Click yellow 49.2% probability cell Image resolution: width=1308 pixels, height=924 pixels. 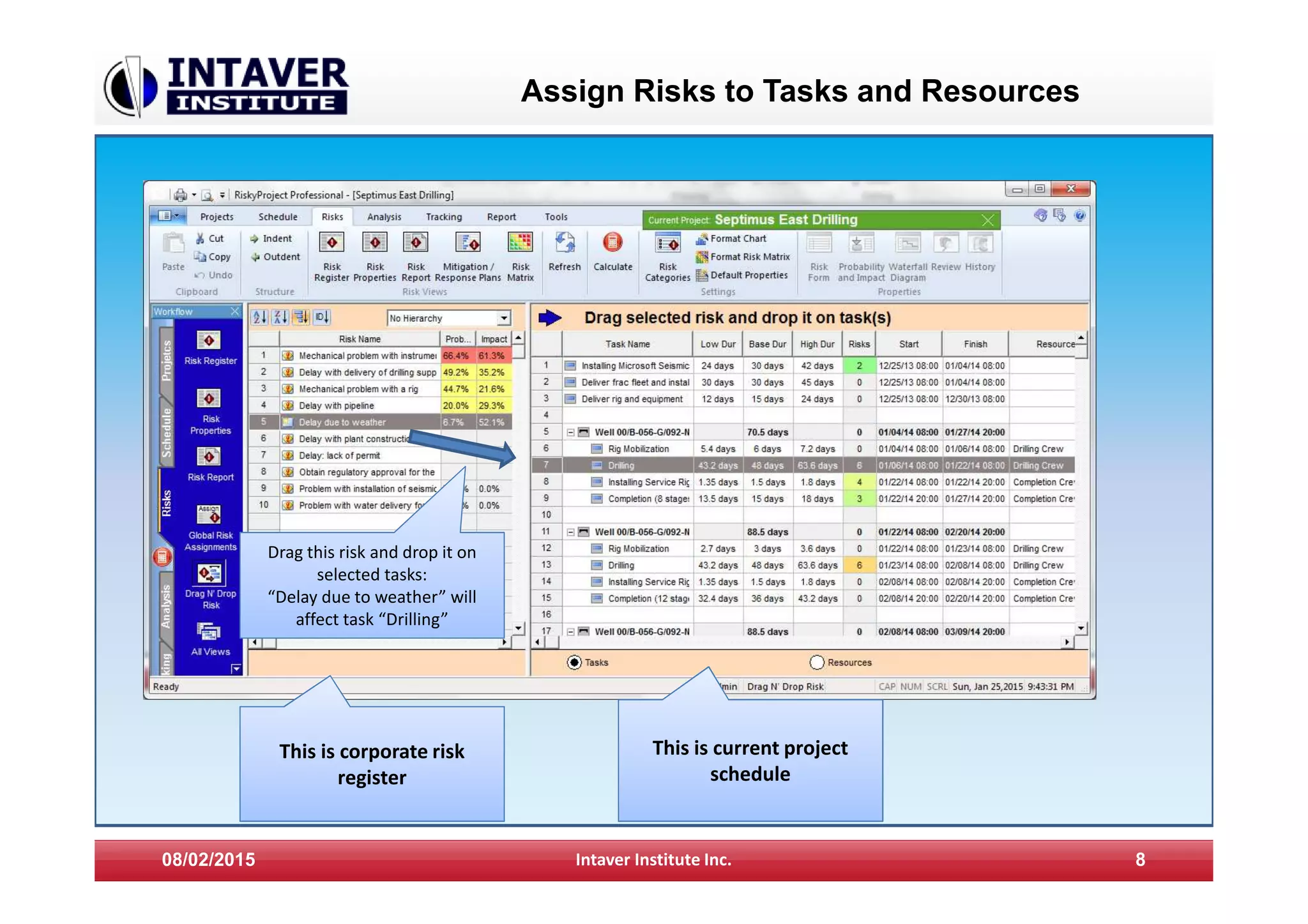[x=458, y=372]
